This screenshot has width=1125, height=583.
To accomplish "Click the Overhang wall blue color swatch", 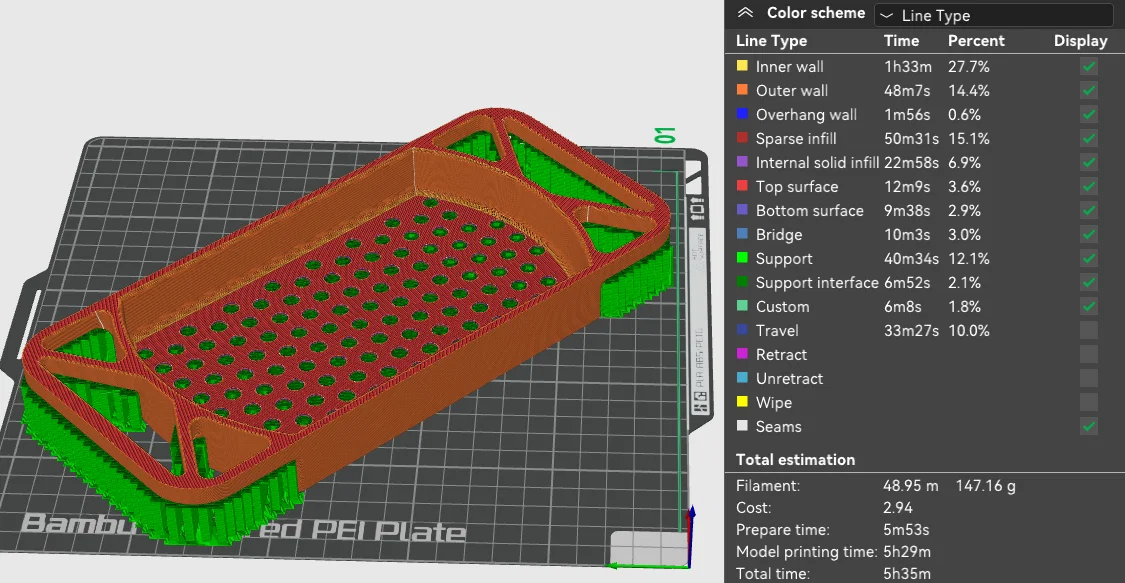I will click(x=742, y=114).
